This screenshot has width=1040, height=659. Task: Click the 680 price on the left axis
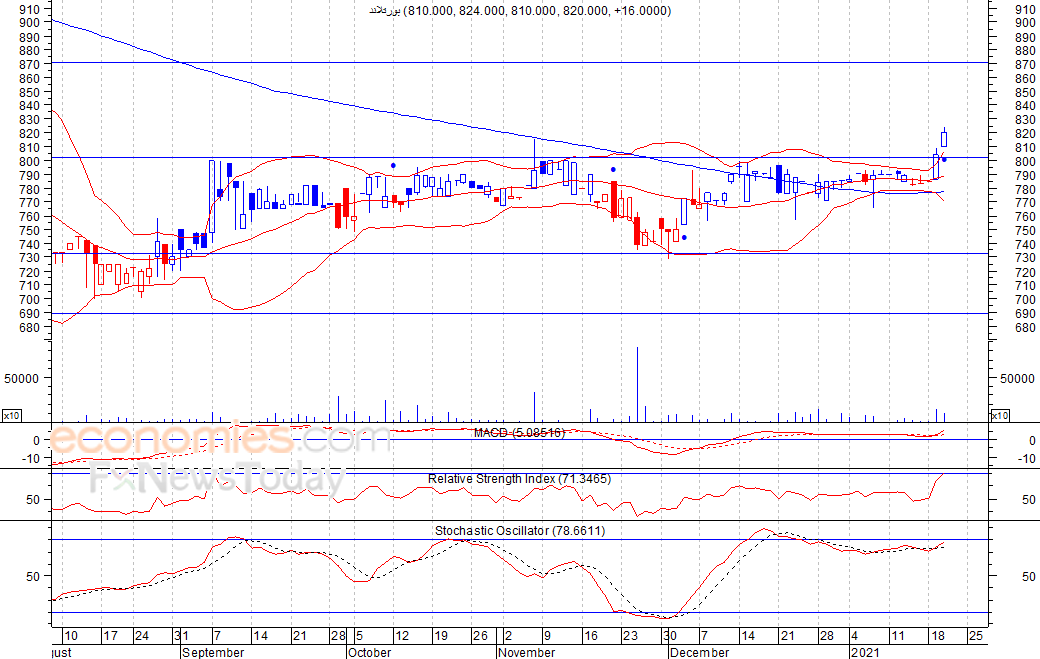pyautogui.click(x=31, y=328)
